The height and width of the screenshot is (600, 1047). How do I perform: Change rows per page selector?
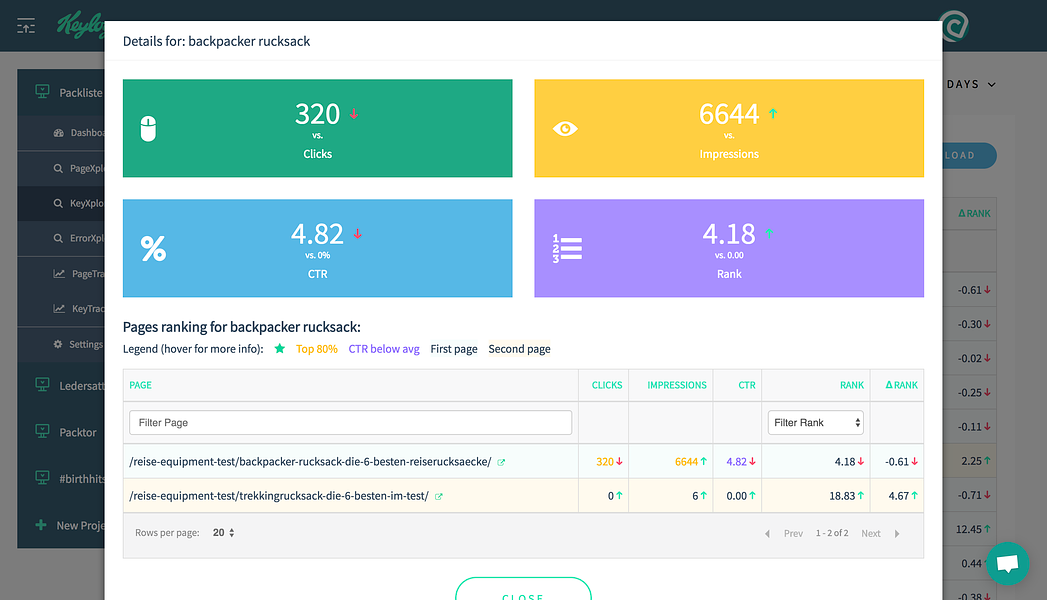pos(224,533)
